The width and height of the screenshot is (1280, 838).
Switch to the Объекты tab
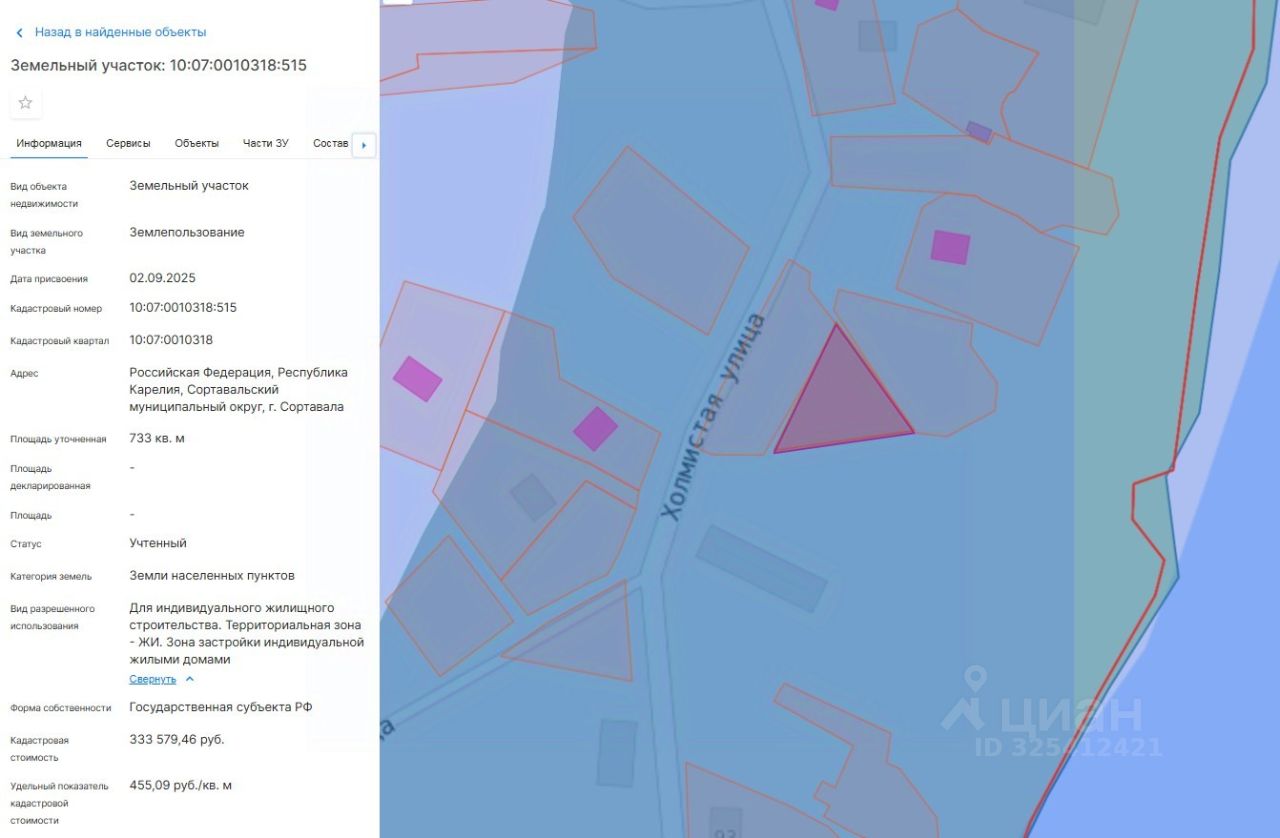pyautogui.click(x=197, y=143)
